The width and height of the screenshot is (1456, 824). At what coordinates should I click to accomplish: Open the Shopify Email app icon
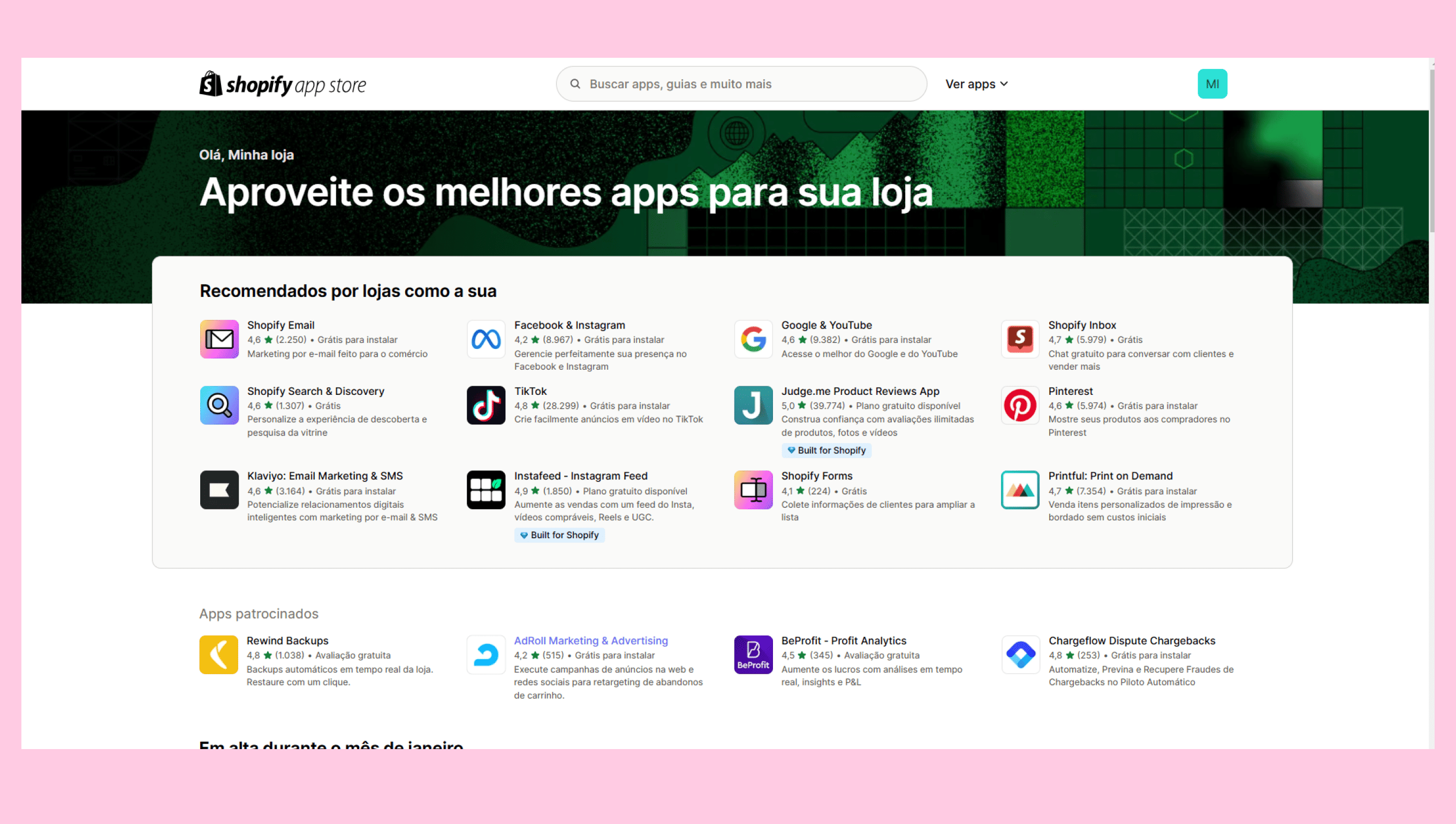tap(219, 339)
